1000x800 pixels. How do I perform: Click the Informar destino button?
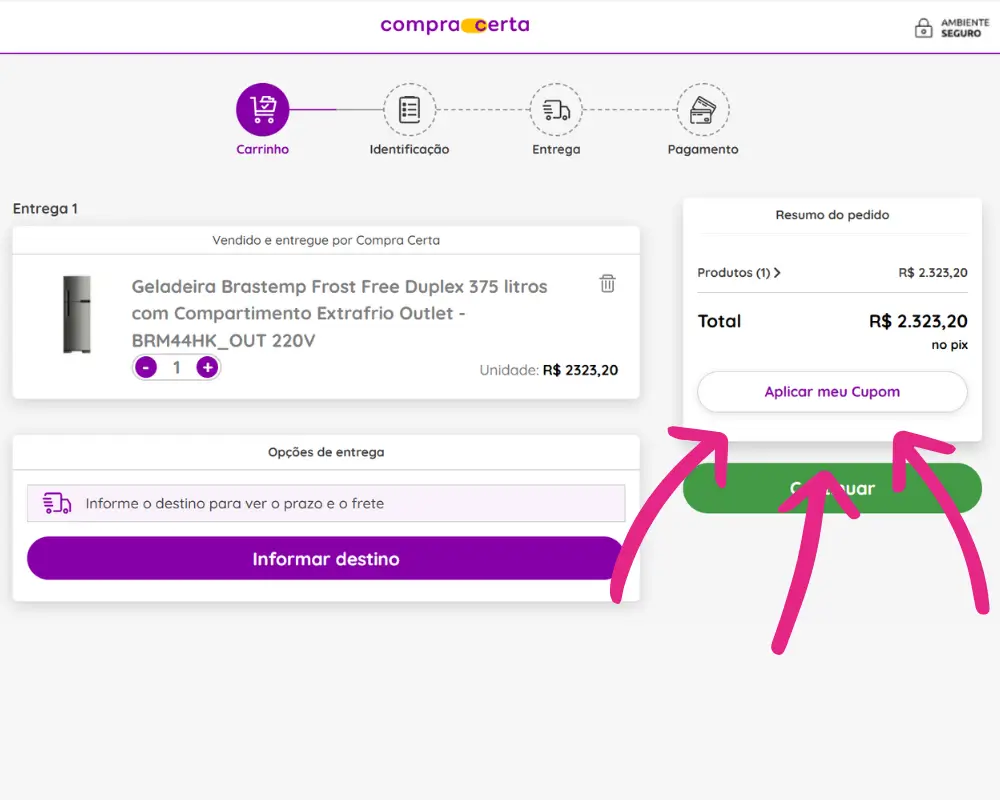(x=325, y=558)
